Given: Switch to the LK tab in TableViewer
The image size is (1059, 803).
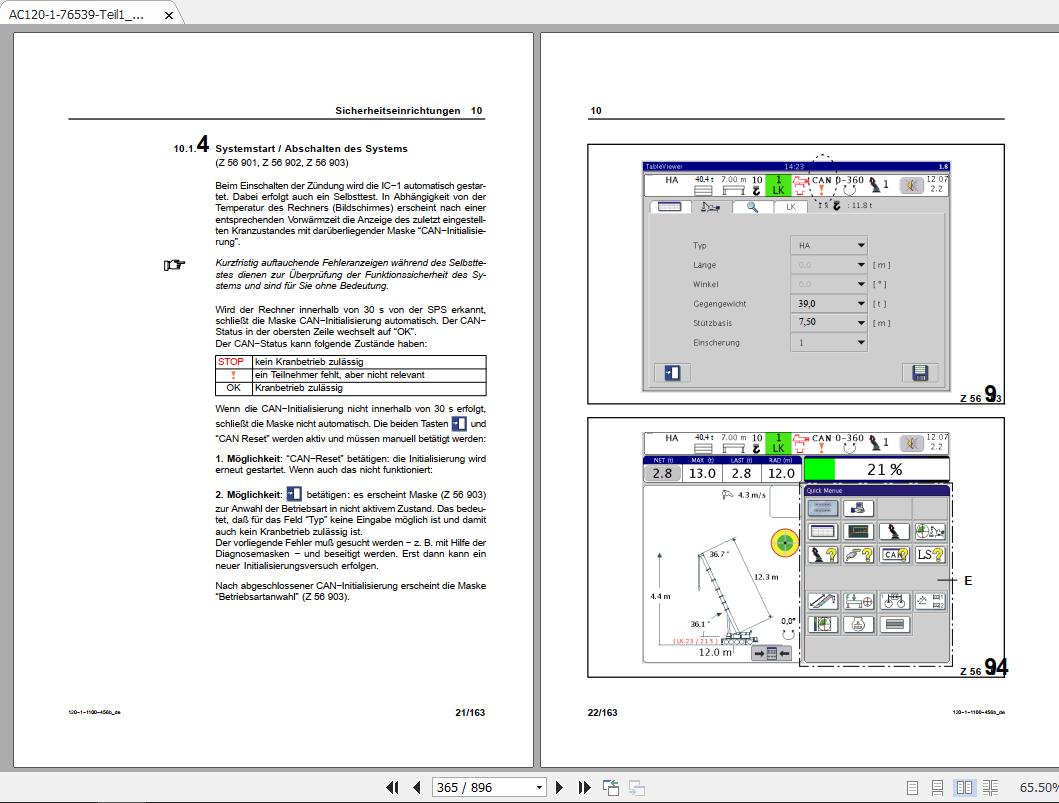Looking at the screenshot, I should (791, 207).
